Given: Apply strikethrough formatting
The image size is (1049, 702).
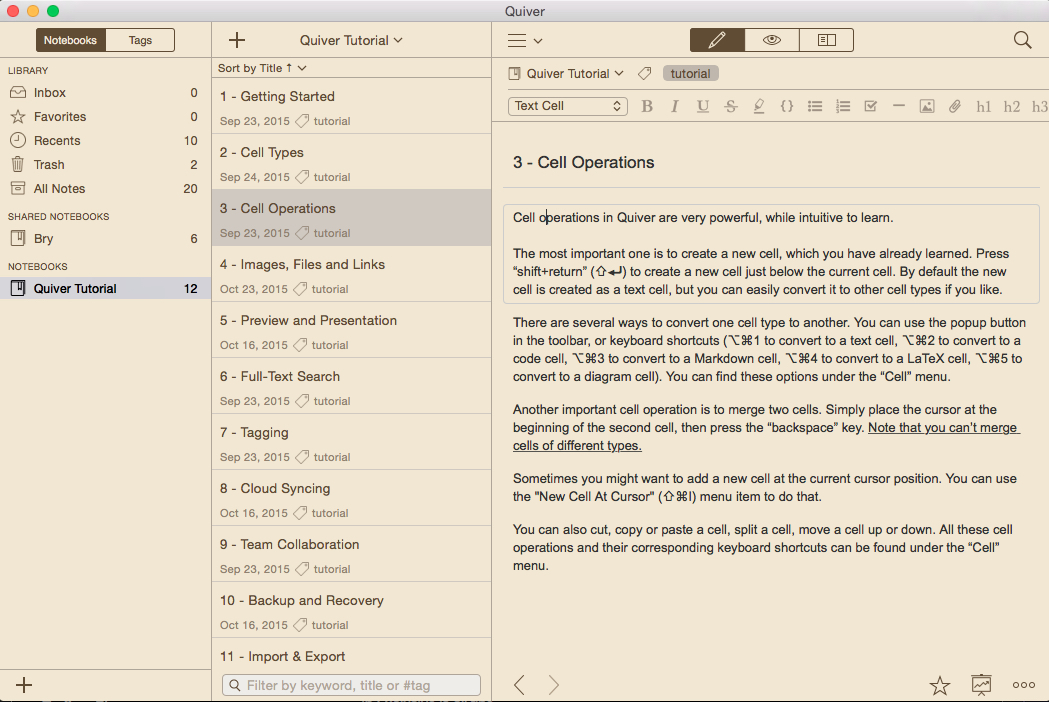Looking at the screenshot, I should pyautogui.click(x=731, y=106).
